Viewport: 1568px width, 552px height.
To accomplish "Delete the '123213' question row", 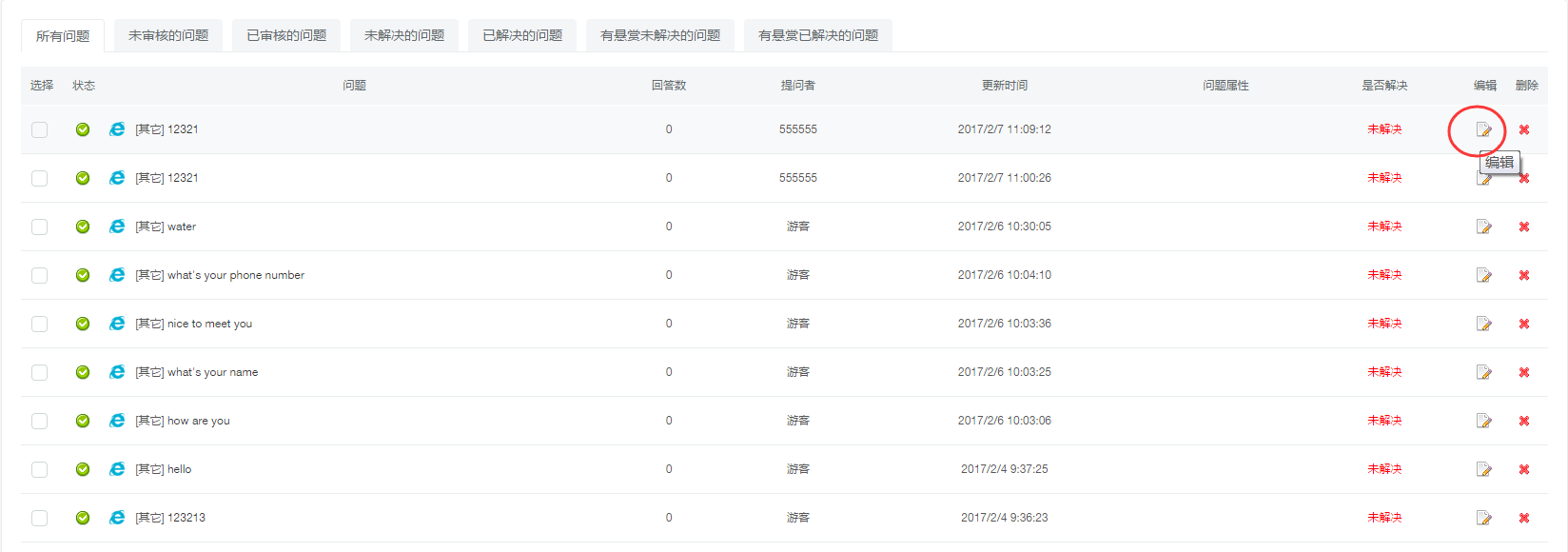I will click(x=1523, y=518).
